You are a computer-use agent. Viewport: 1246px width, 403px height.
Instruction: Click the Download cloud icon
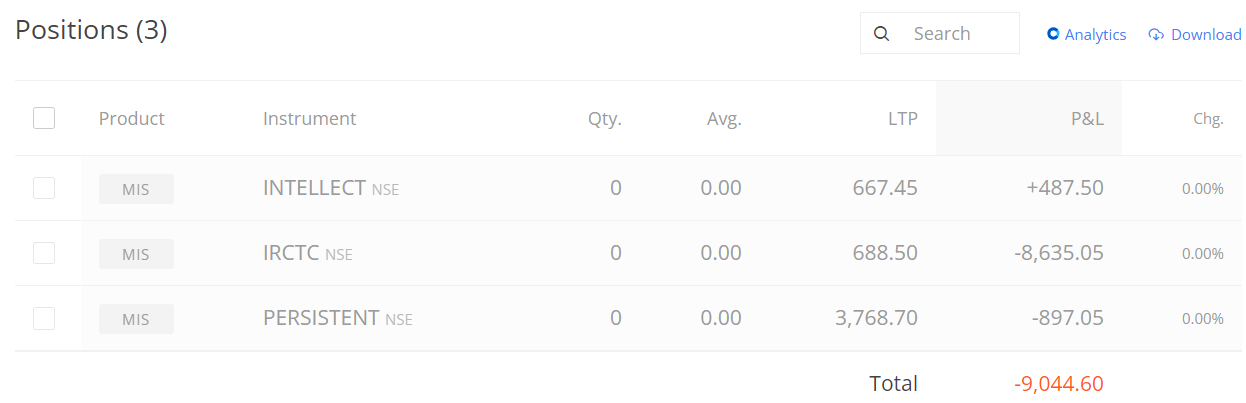point(1156,35)
